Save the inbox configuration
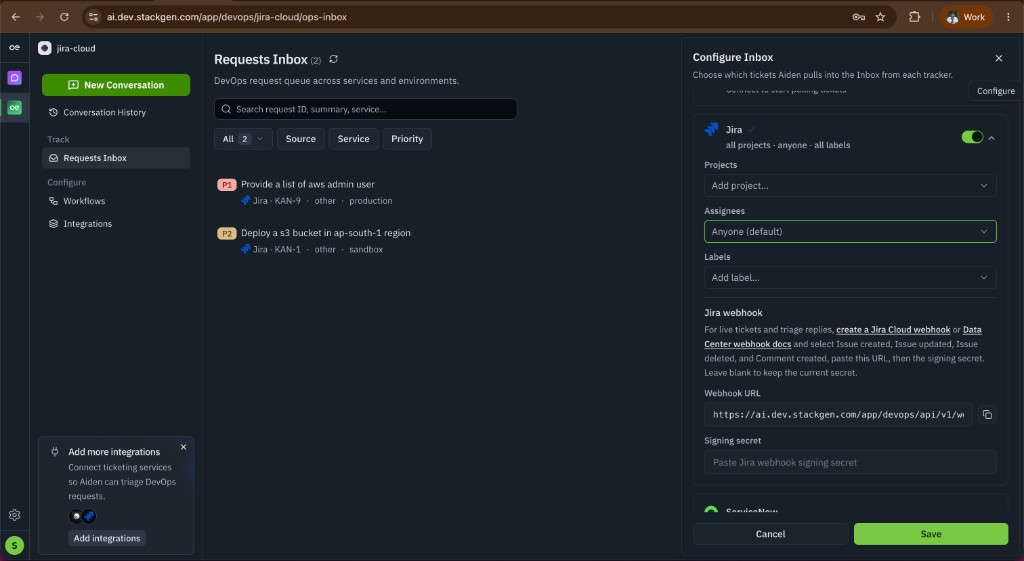This screenshot has height=561, width=1024. click(x=931, y=534)
